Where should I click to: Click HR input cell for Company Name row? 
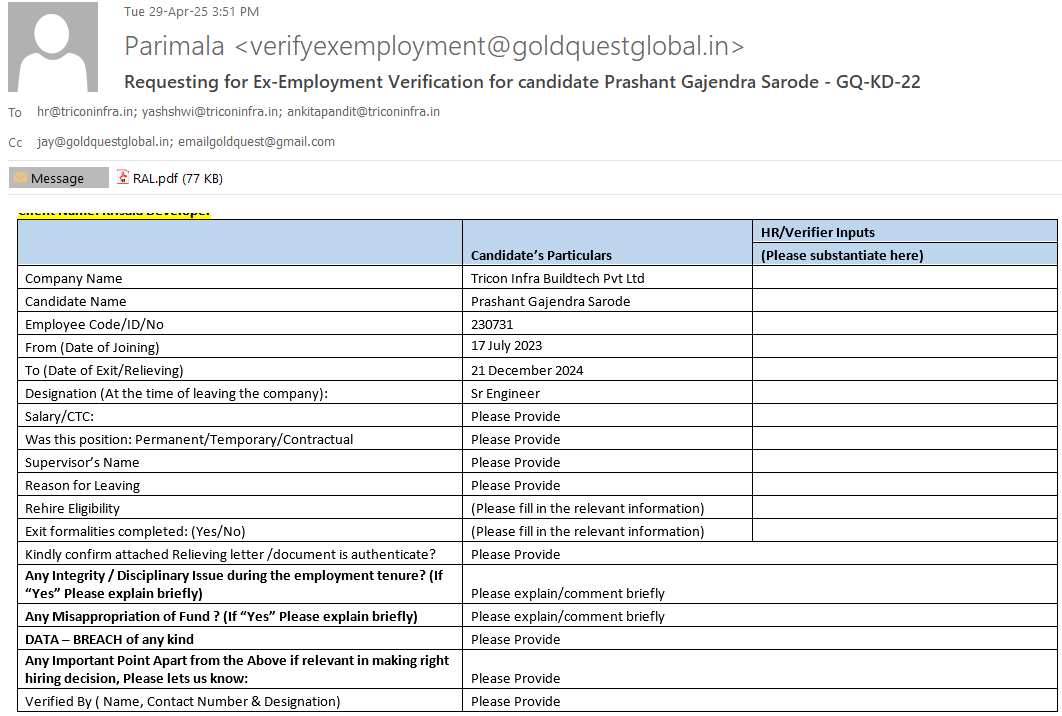point(904,278)
